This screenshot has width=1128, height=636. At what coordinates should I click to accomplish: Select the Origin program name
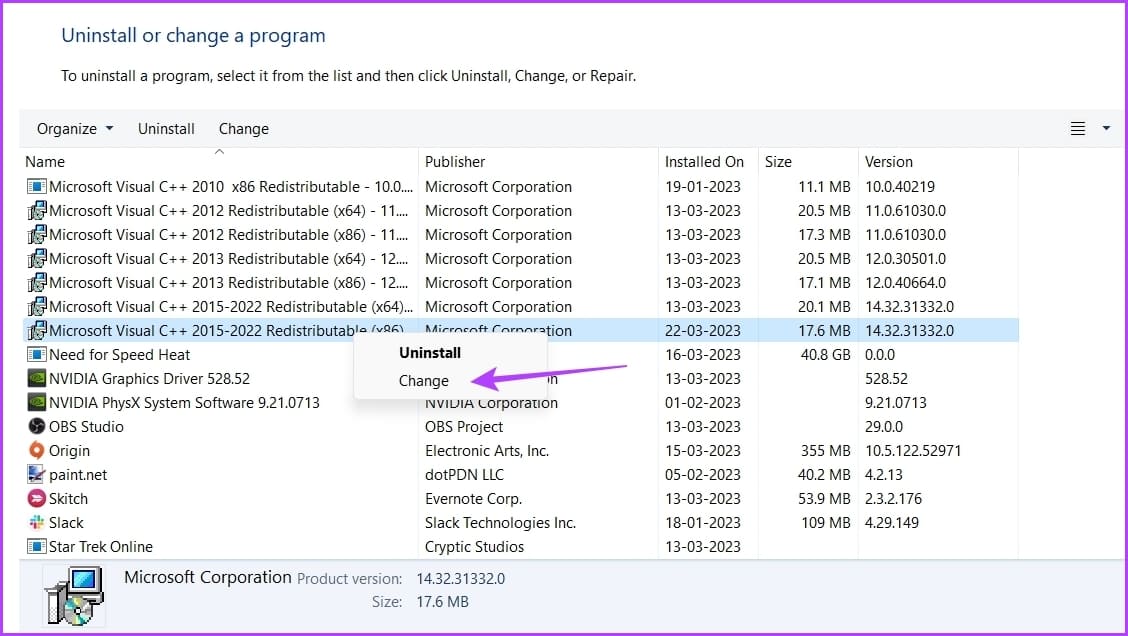(69, 450)
